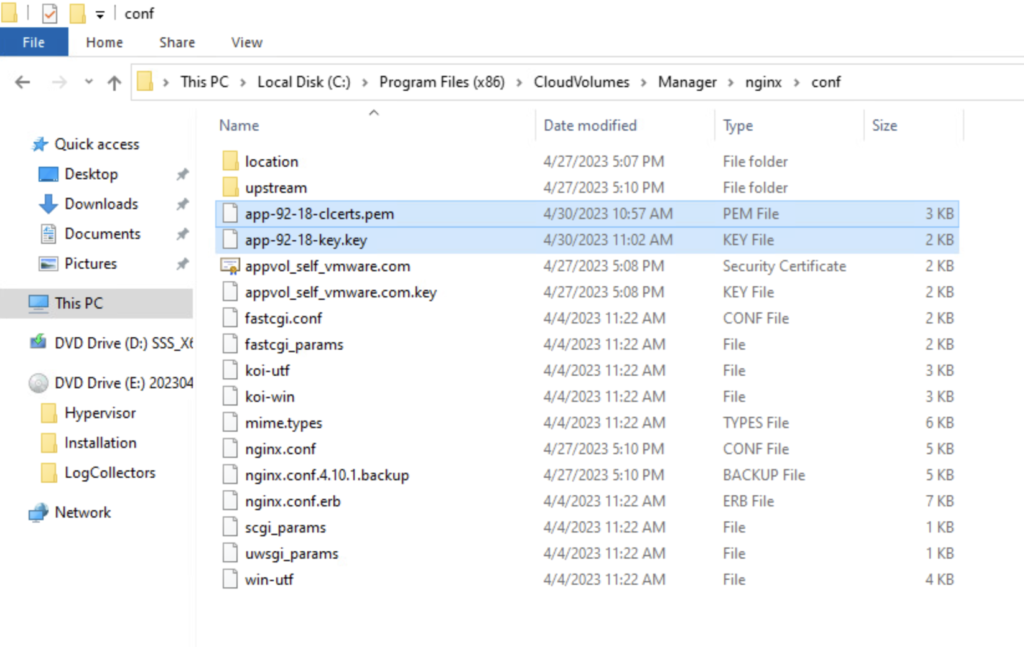This screenshot has height=647, width=1024.
Task: Open Downloads in Quick access
Action: tap(101, 204)
